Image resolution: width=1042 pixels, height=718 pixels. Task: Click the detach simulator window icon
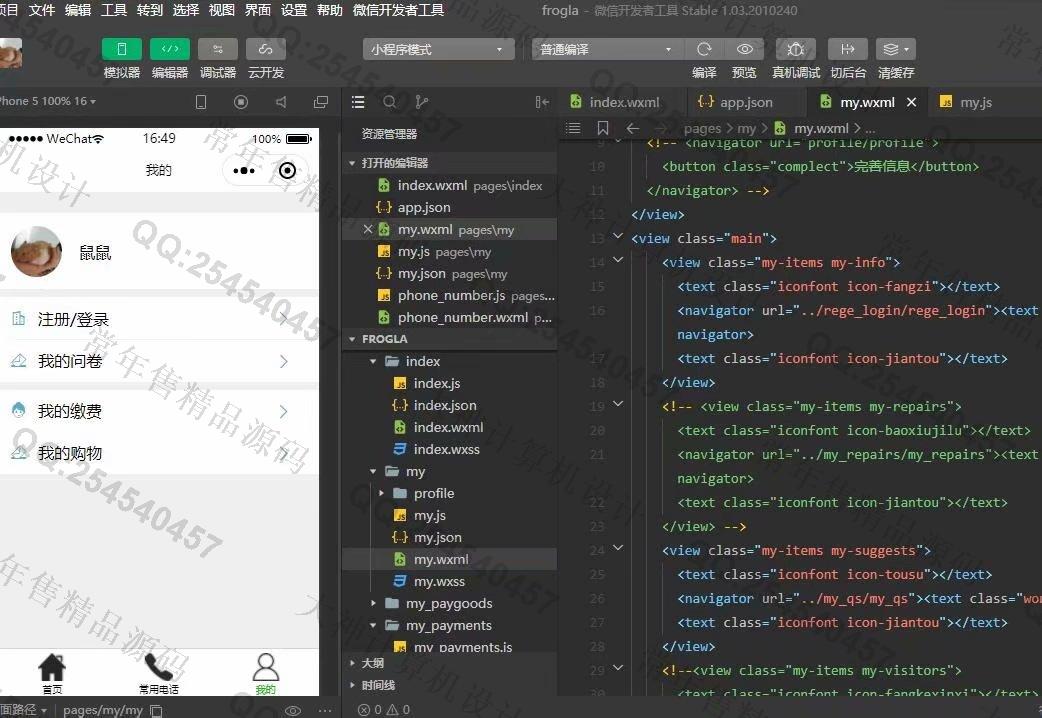point(321,102)
